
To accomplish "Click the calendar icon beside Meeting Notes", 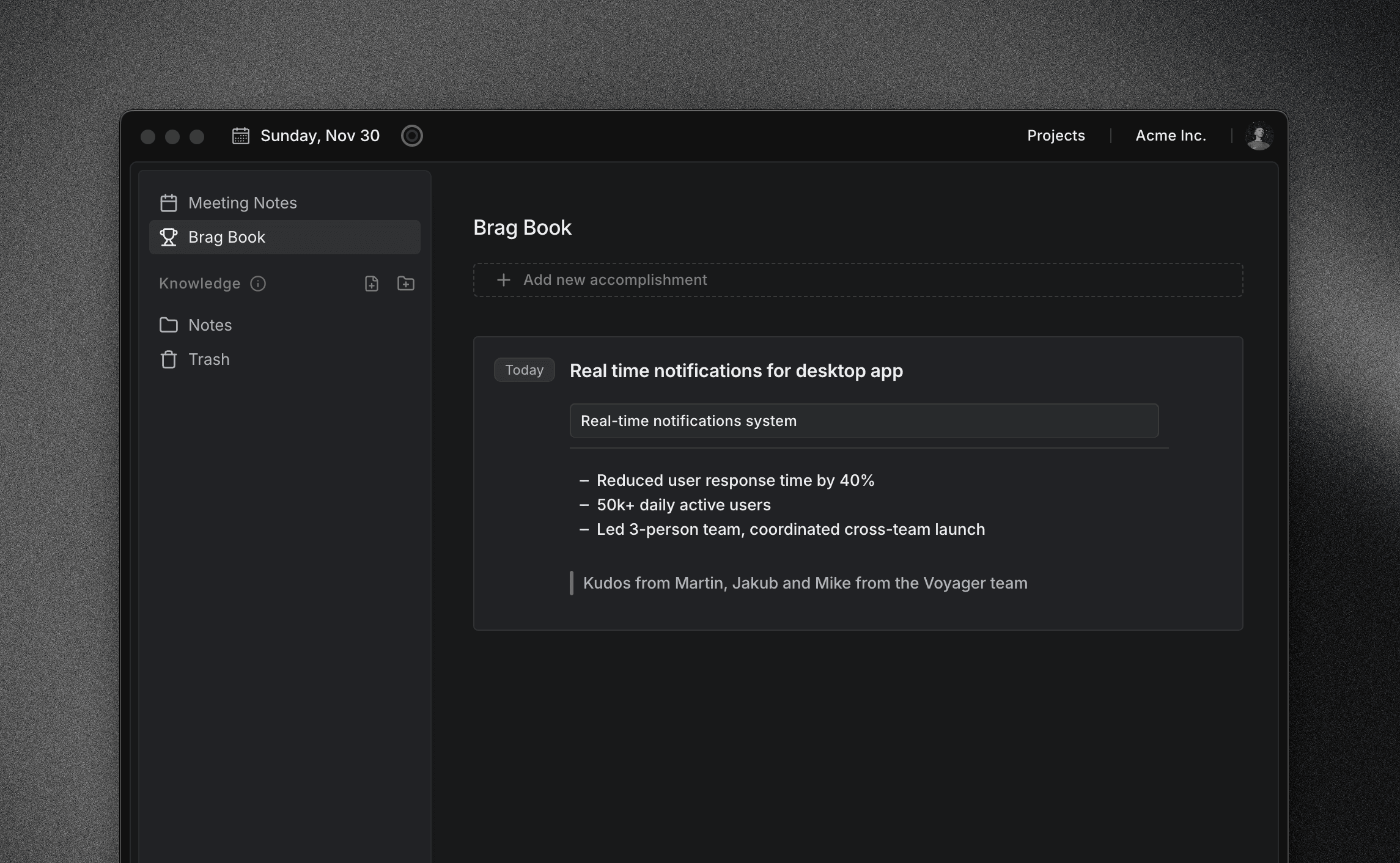I will 169,202.
